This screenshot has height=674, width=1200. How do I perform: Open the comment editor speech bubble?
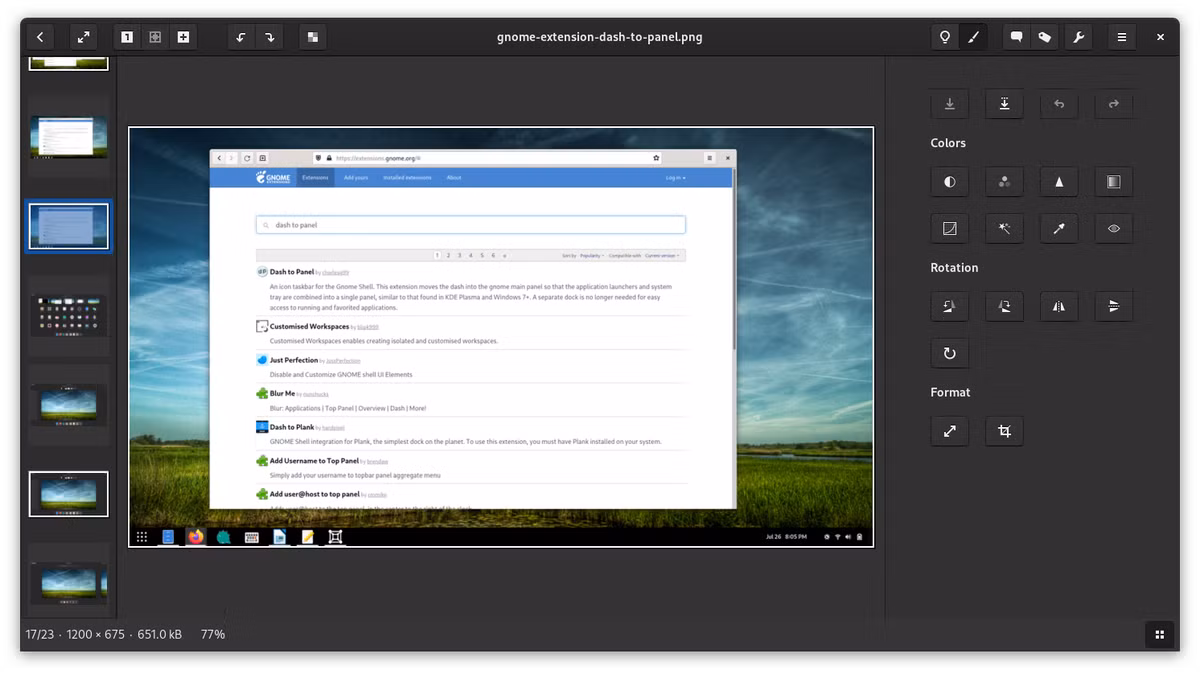tap(1017, 37)
